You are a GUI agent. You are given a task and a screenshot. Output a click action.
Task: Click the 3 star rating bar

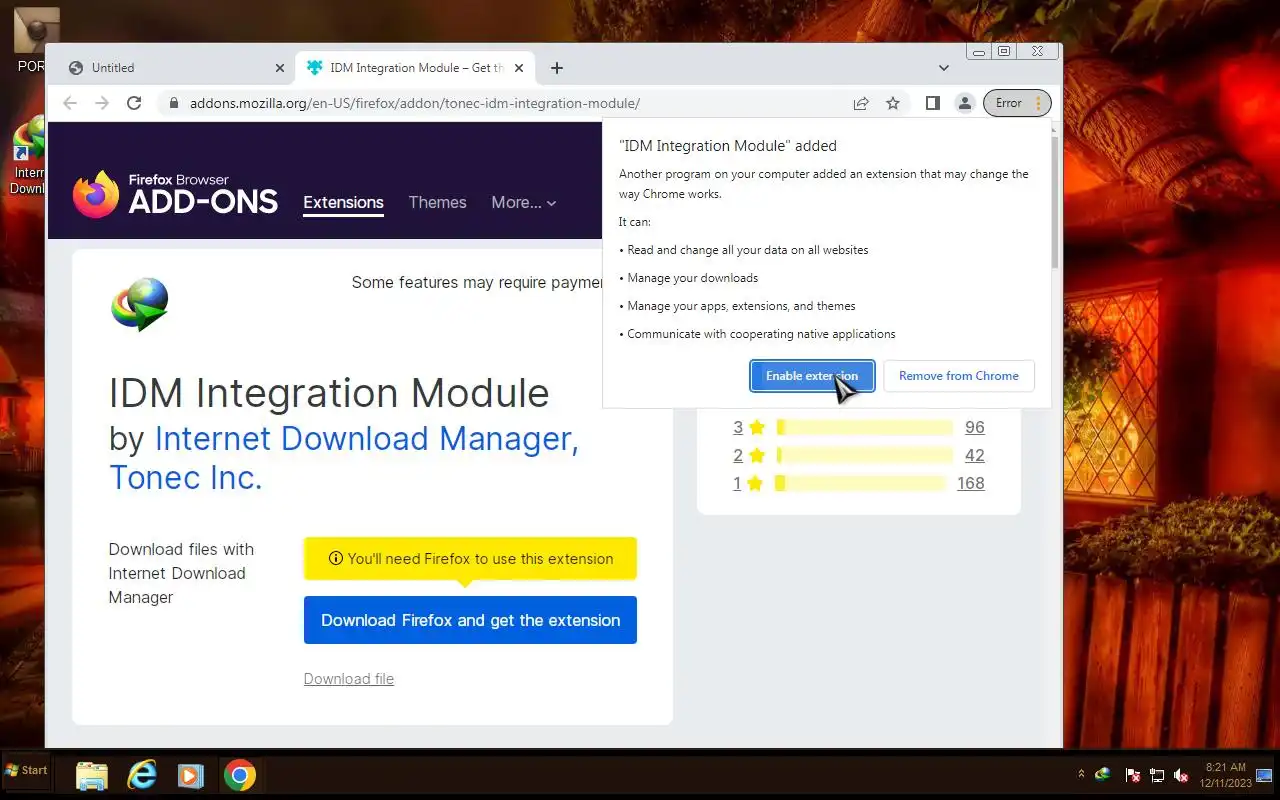(865, 427)
